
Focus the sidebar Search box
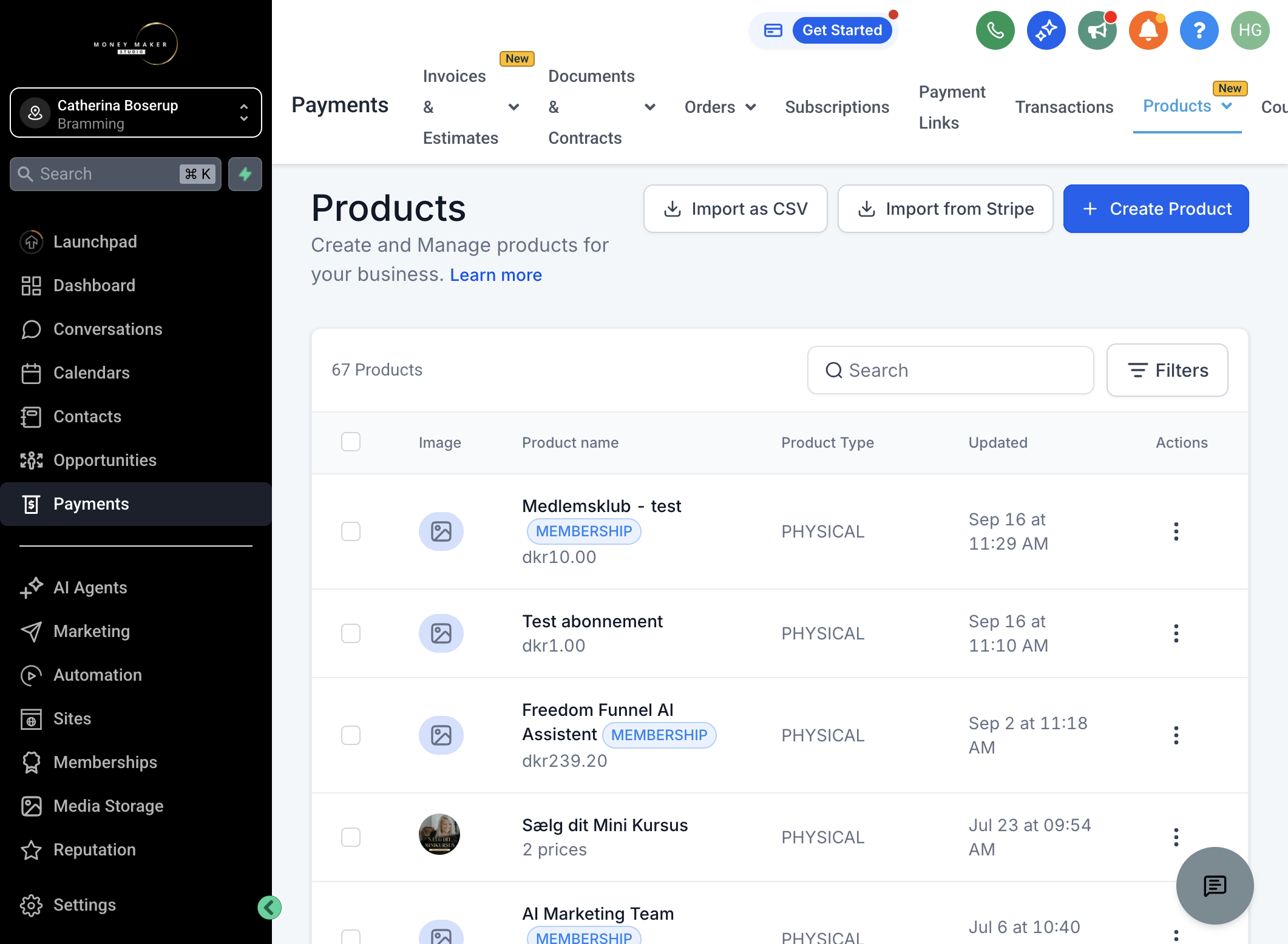115,174
